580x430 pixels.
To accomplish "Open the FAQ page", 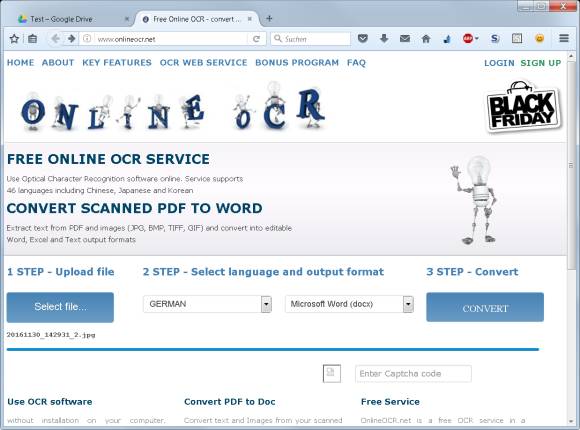I will tap(356, 63).
